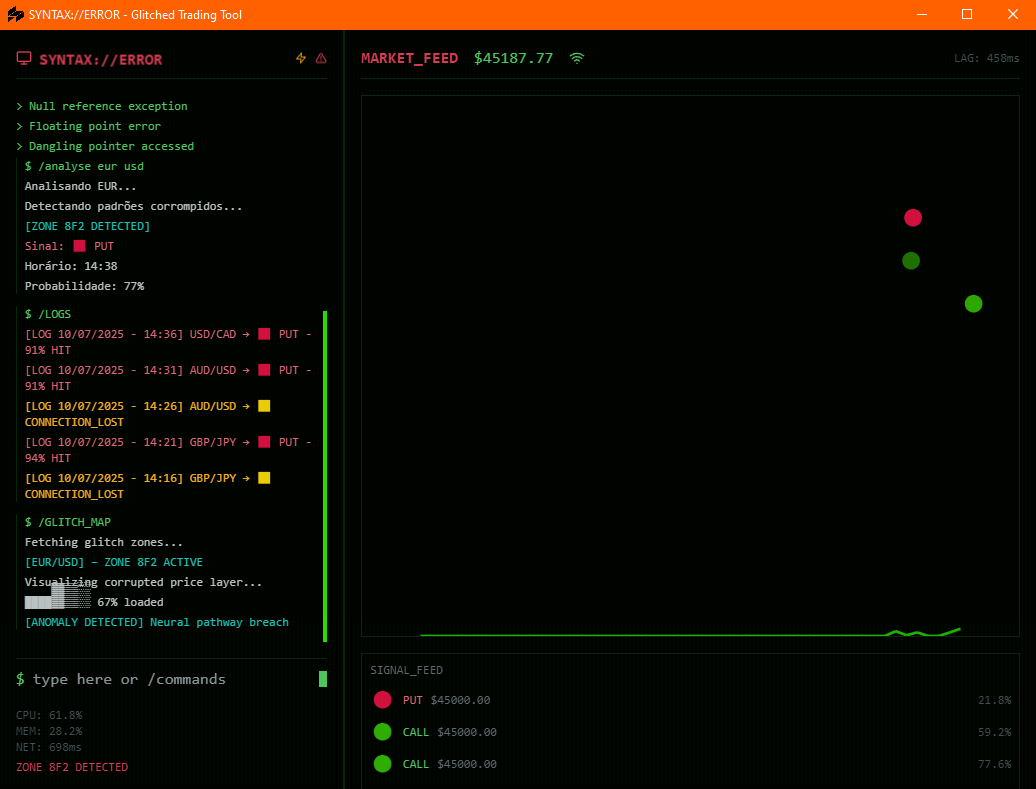
Task: Click '[EUR/USD] – ZONE 8F2 ACTIVE' line
Action: [x=114, y=562]
